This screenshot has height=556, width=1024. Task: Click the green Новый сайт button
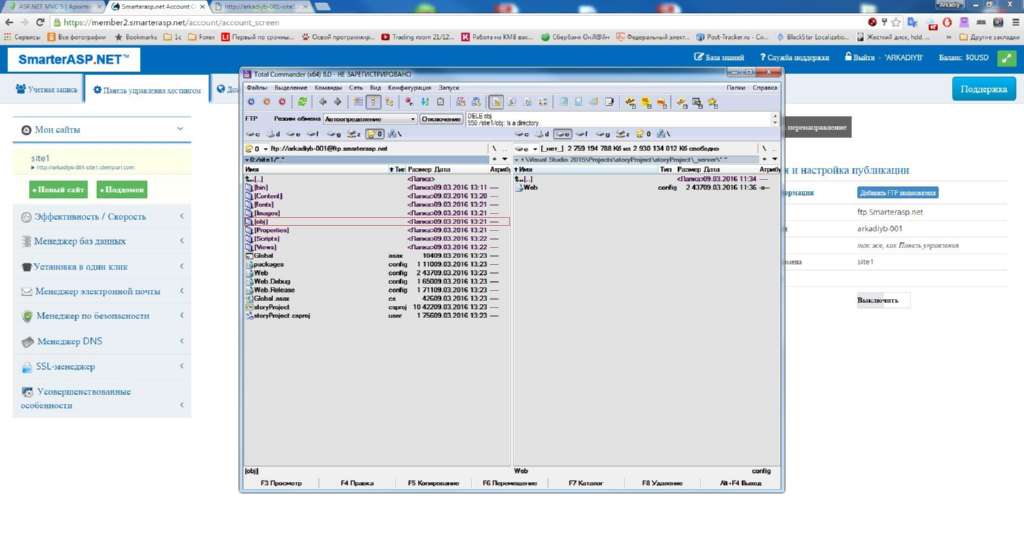click(58, 189)
